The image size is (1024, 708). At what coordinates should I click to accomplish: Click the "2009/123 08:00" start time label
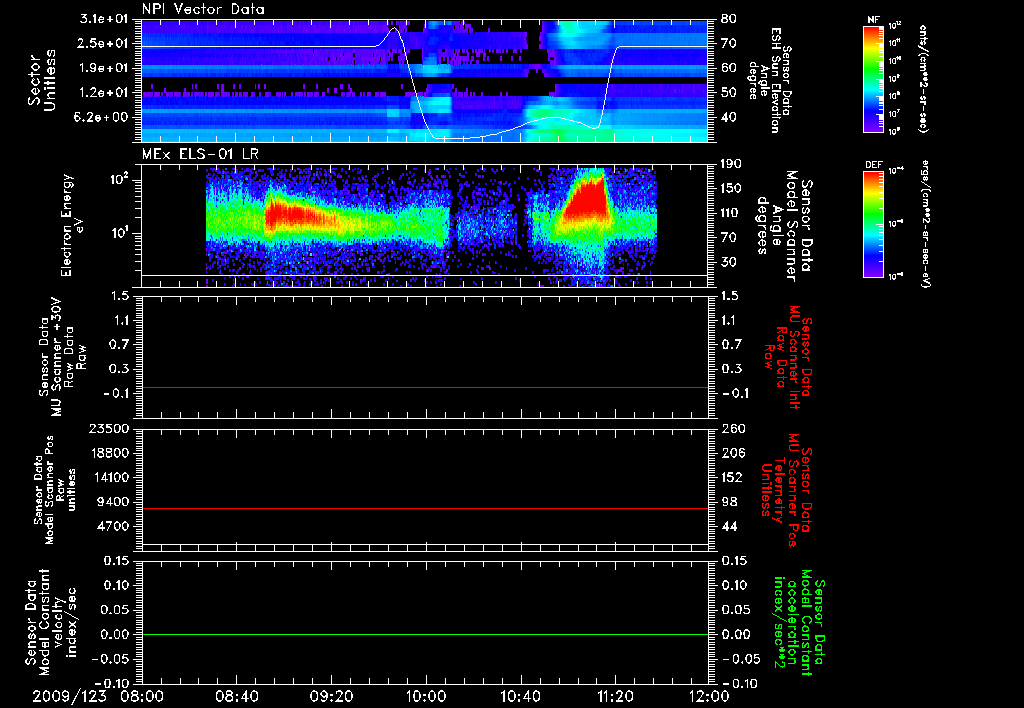(x=100, y=696)
